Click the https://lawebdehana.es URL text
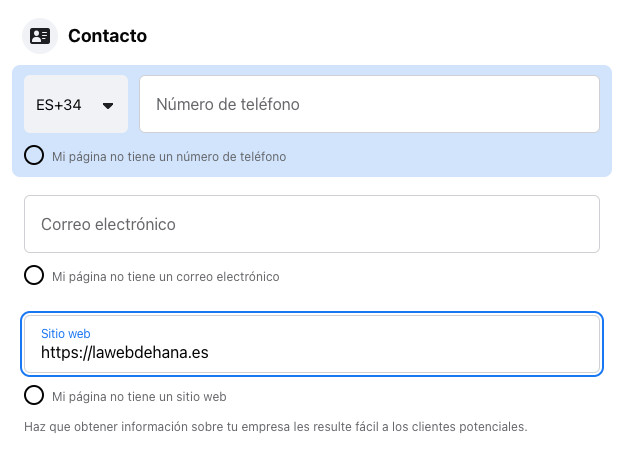The image size is (628, 465). click(x=125, y=352)
